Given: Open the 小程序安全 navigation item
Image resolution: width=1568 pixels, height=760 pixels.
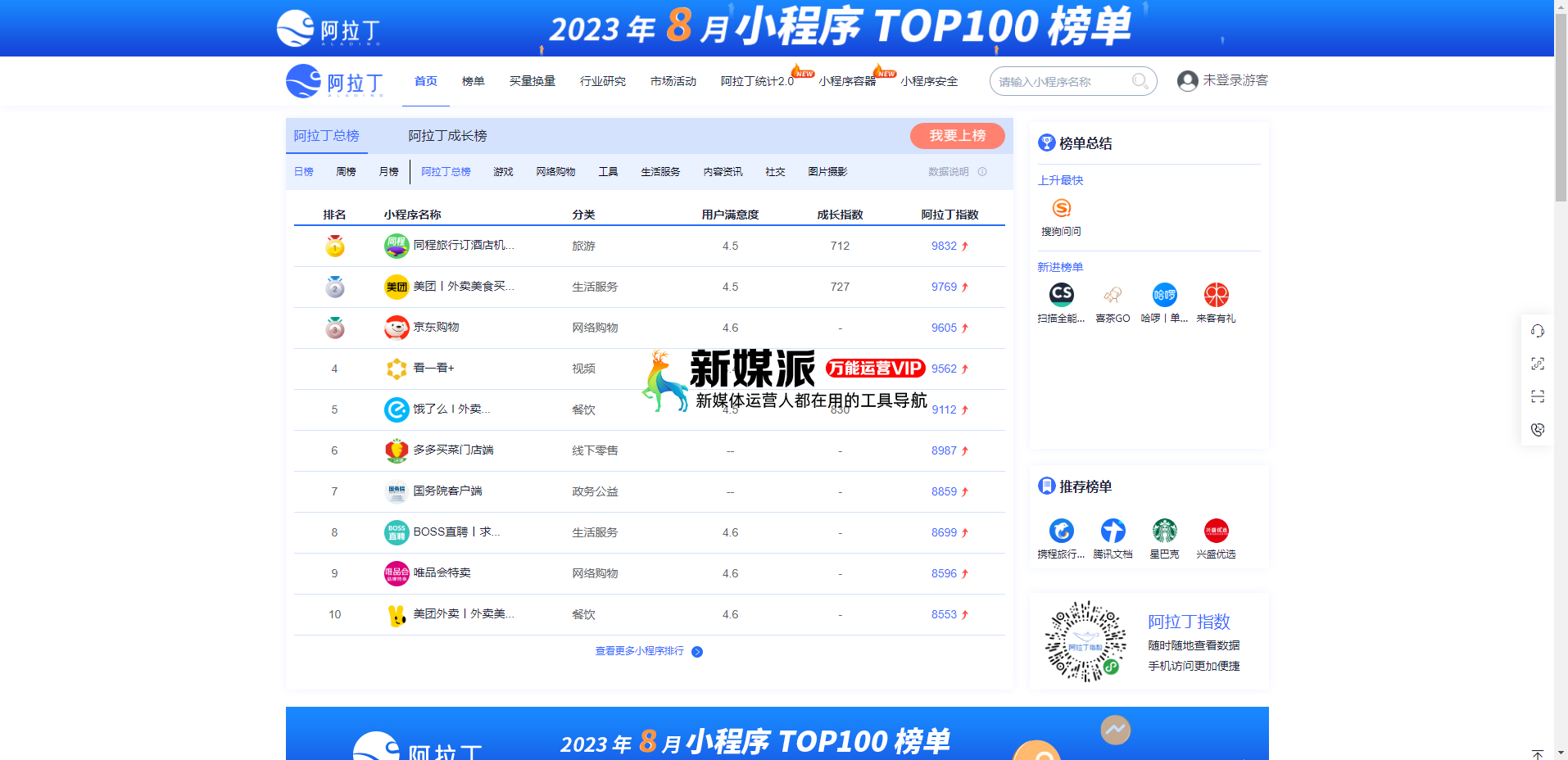Looking at the screenshot, I should click(x=929, y=81).
